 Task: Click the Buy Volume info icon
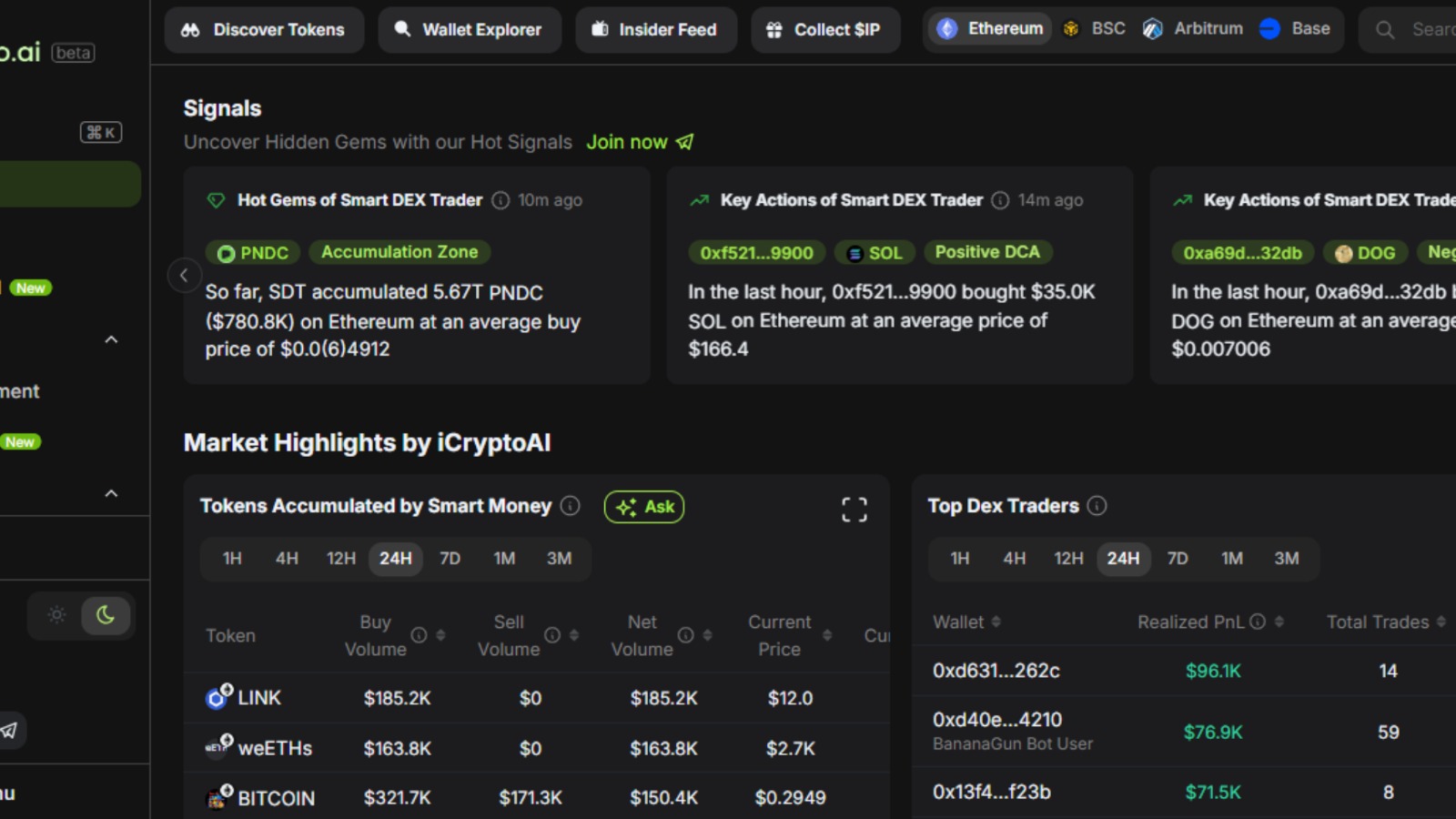(419, 635)
